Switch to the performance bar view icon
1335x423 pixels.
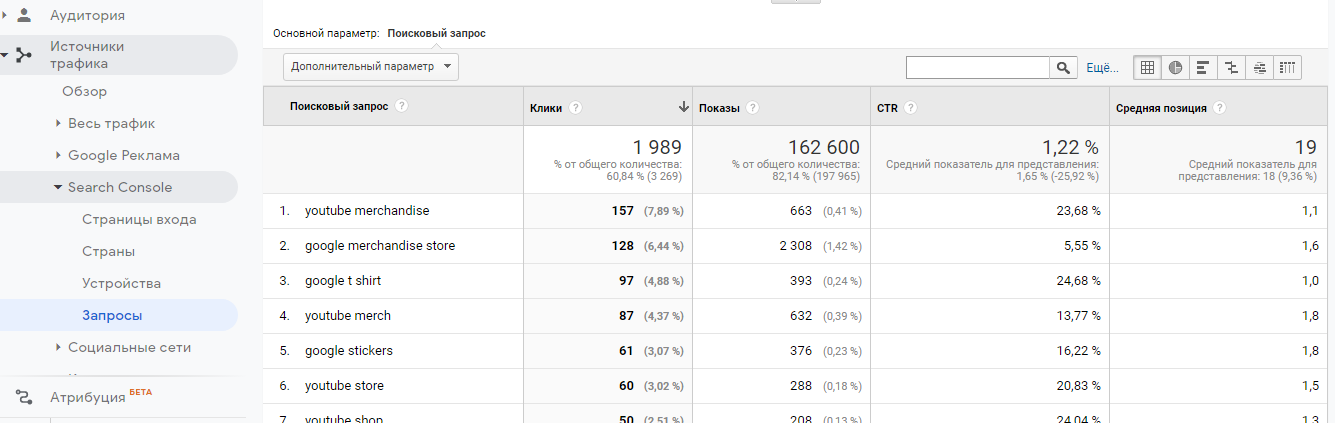point(1203,67)
